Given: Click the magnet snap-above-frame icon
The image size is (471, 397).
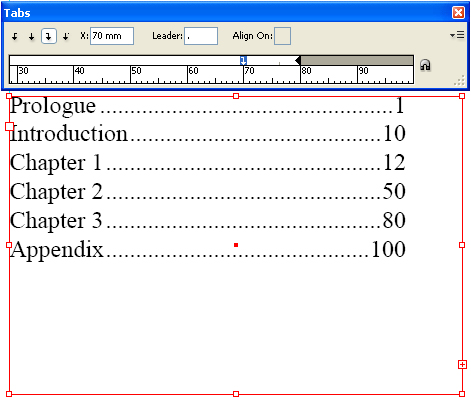Looking at the screenshot, I should (425, 65).
